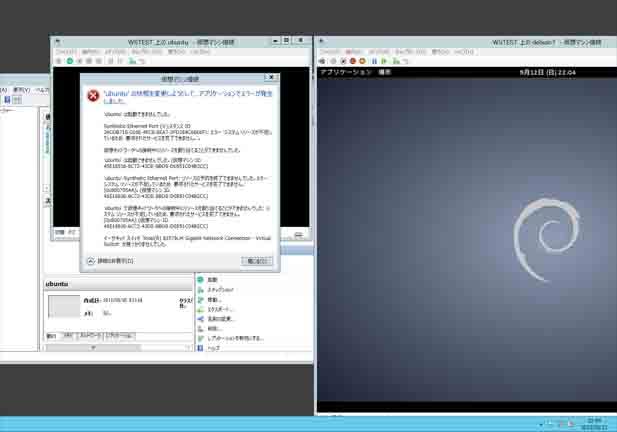Open 表示 menu in ubuntu VM window

[176, 52]
